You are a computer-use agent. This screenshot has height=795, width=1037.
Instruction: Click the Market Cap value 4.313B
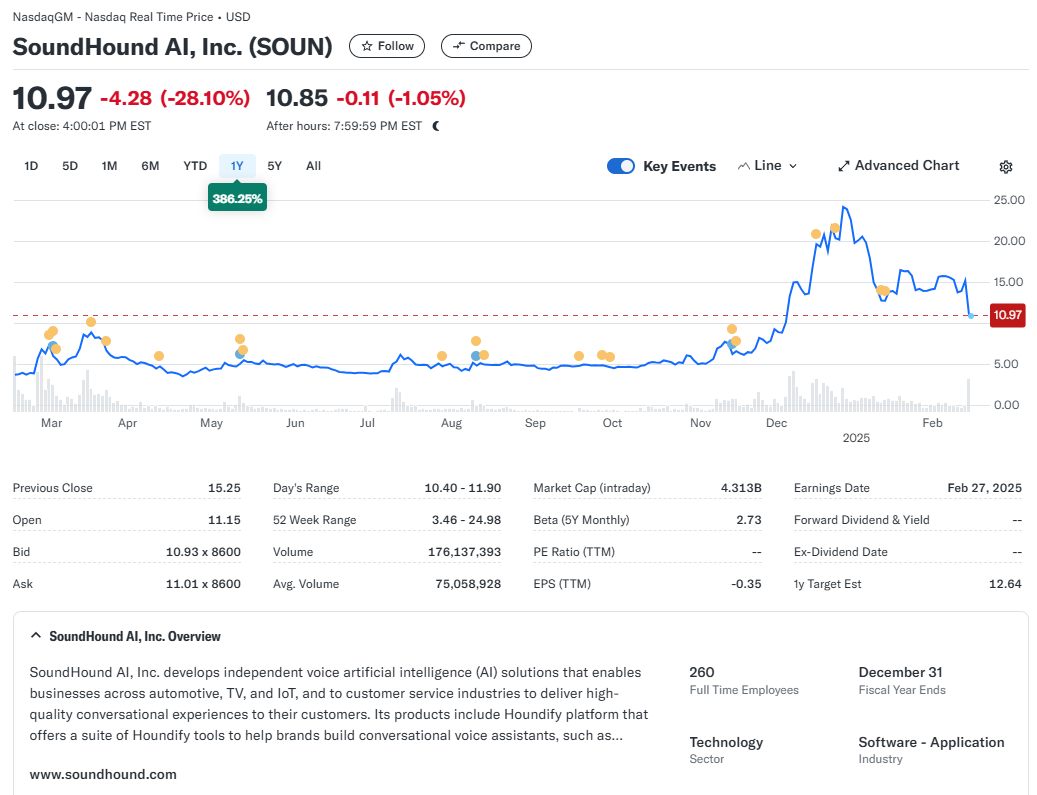(x=741, y=488)
